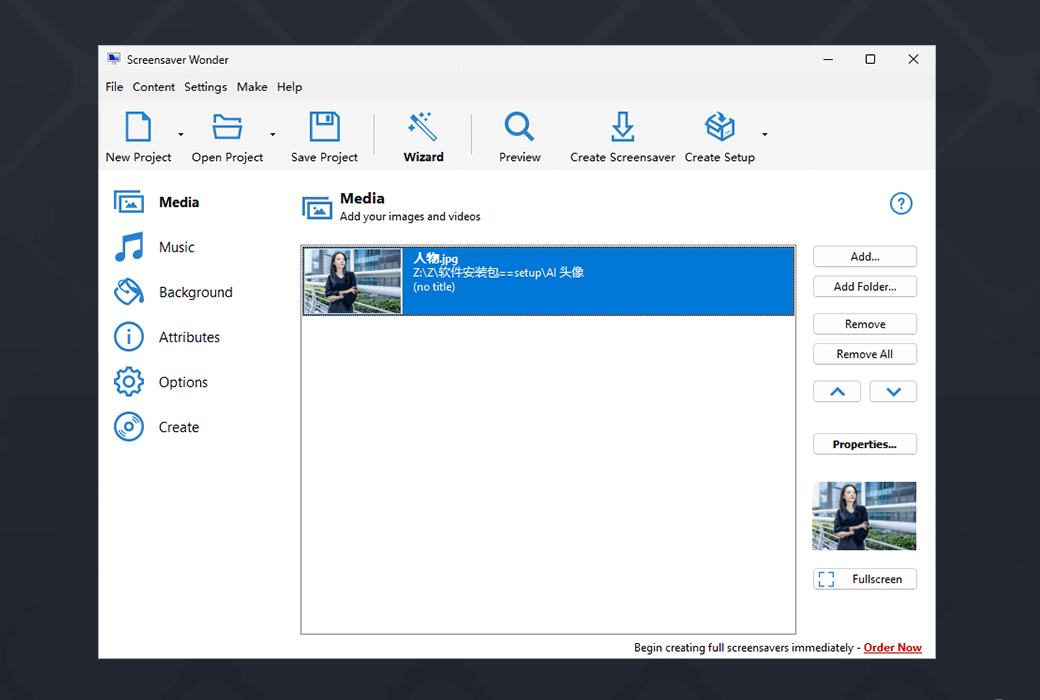Click the Create Screensaver download icon
1040x700 pixels.
(x=622, y=126)
